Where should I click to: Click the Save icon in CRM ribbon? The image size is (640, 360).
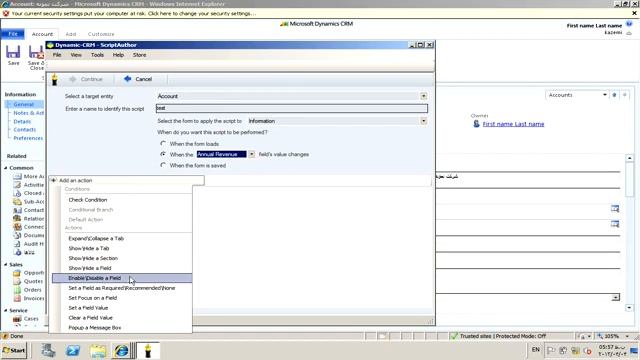tap(13, 52)
